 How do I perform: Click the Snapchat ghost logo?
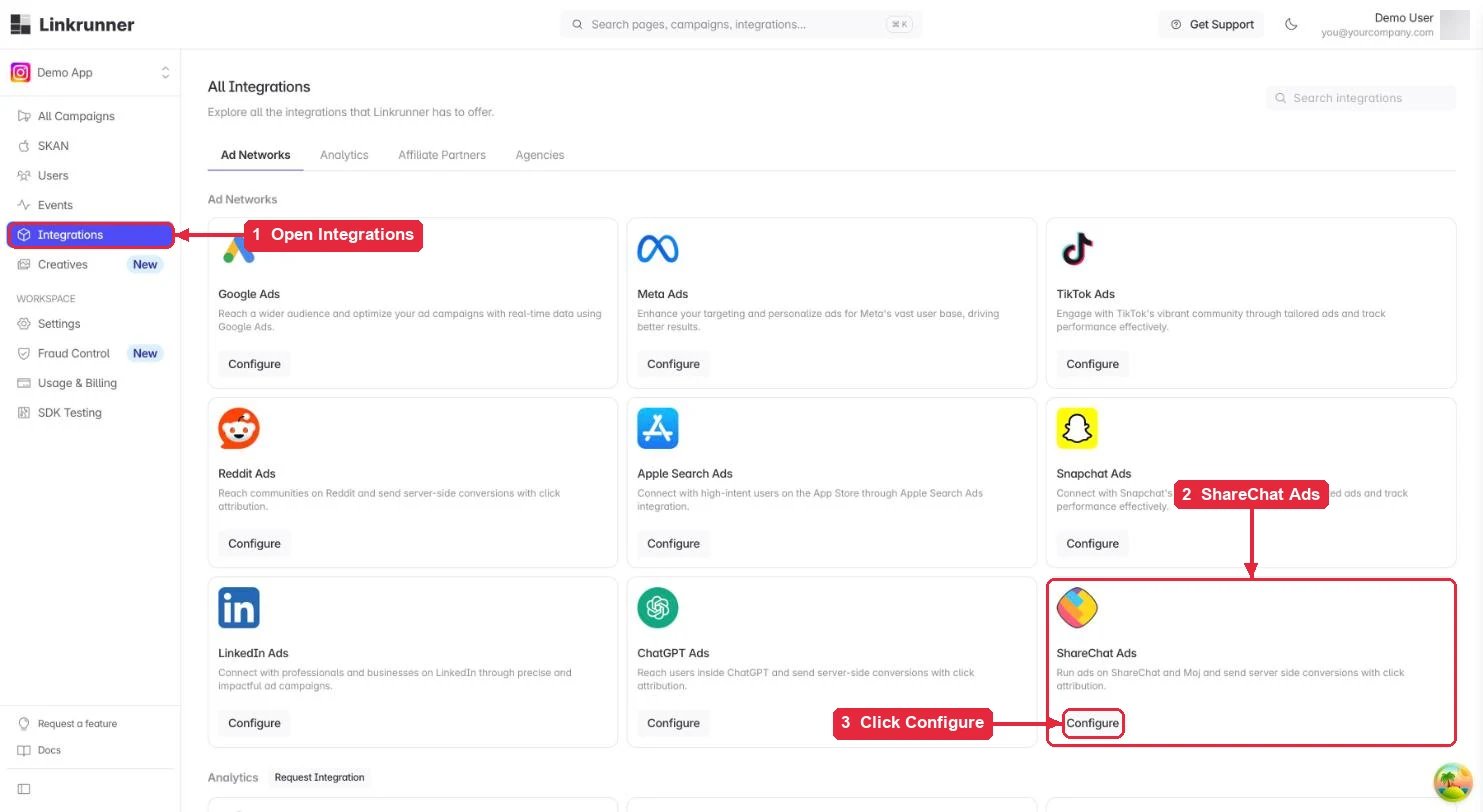(x=1077, y=429)
